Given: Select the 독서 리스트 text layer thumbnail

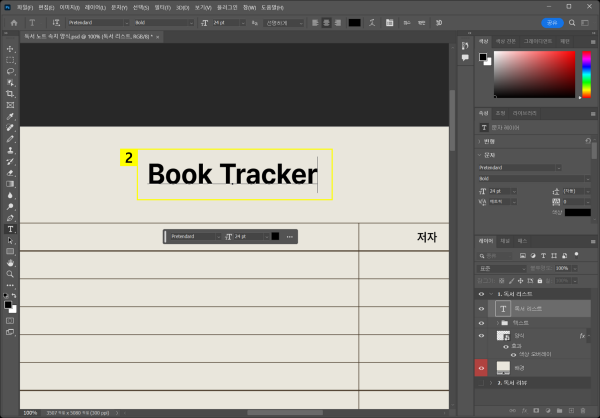Looking at the screenshot, I should pos(504,309).
